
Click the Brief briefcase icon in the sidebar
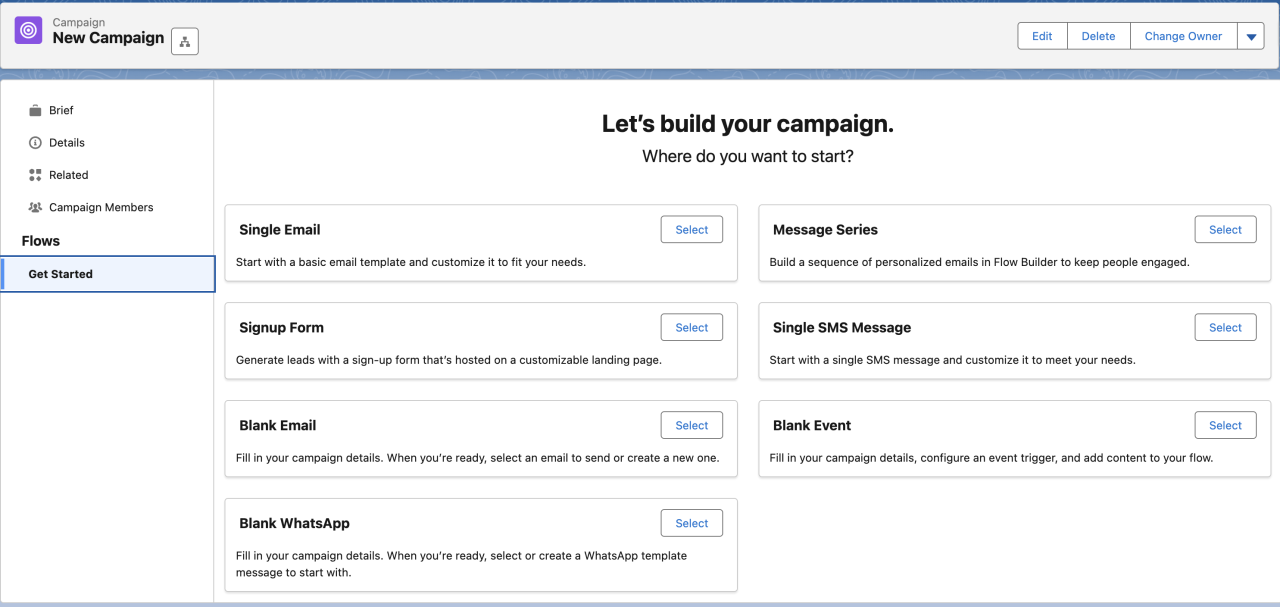click(x=35, y=110)
